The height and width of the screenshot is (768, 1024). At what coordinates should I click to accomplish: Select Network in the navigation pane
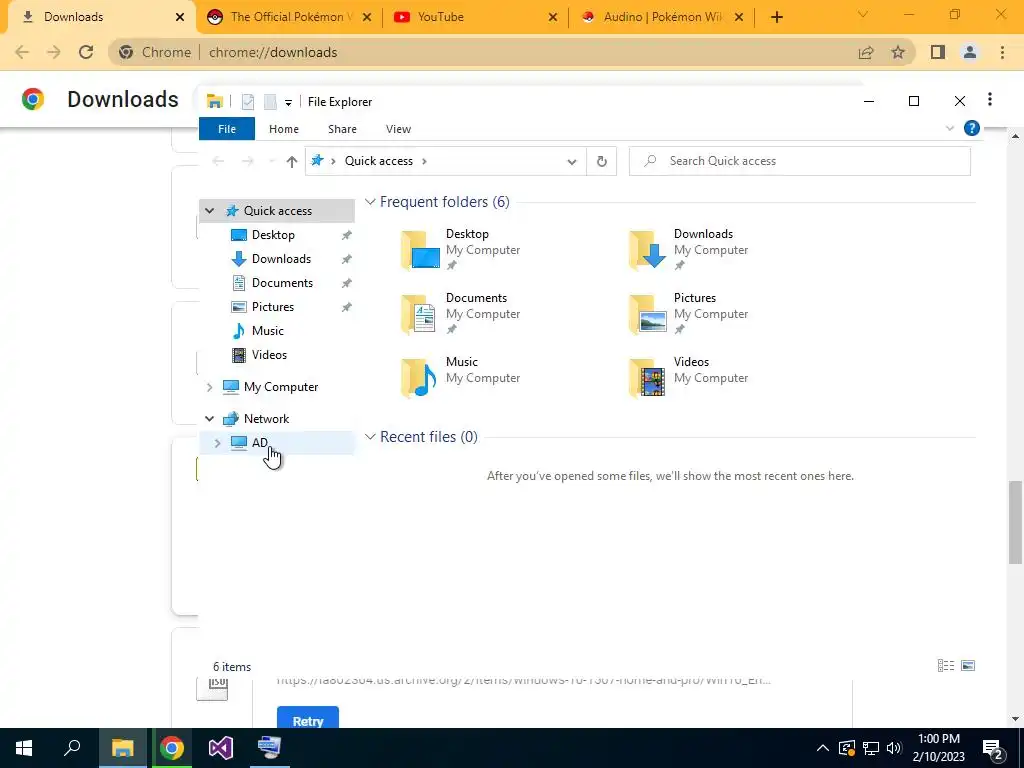pyautogui.click(x=266, y=419)
